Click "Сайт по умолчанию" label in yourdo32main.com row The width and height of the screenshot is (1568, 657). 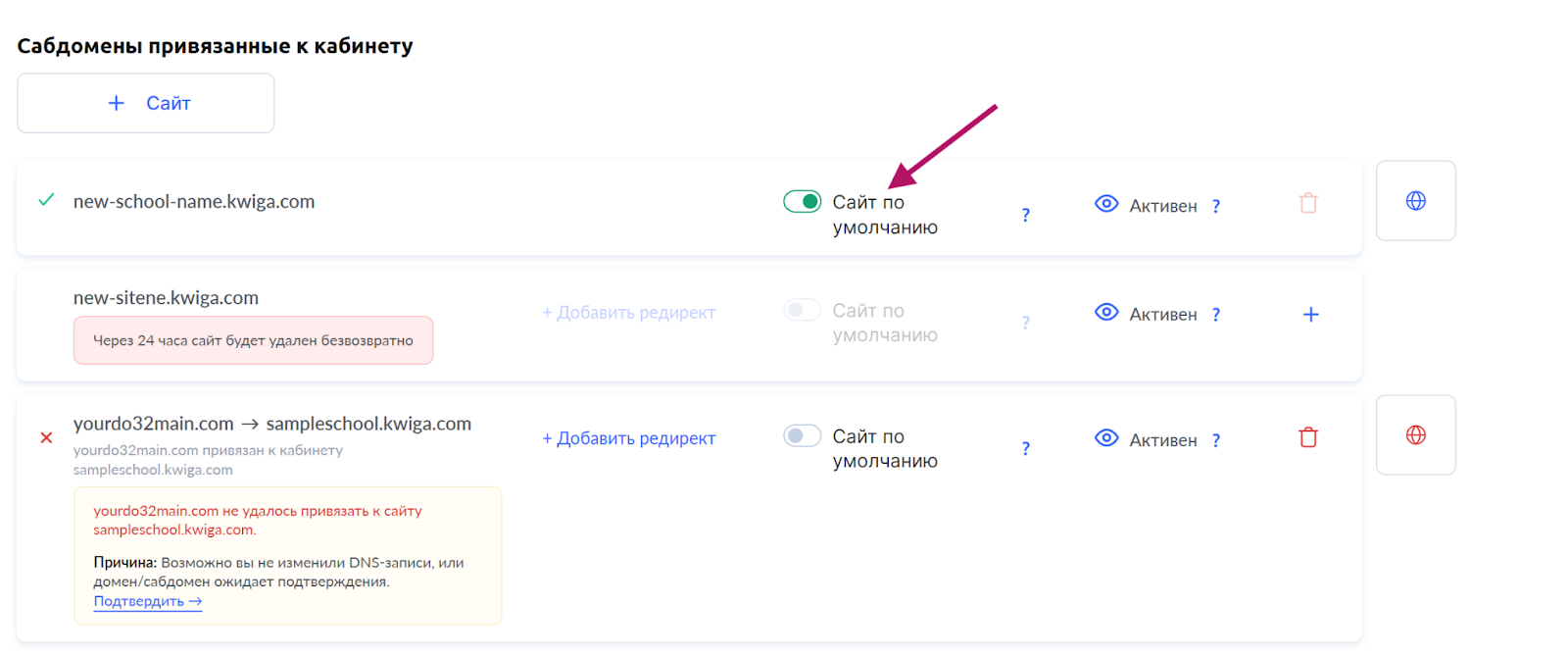click(x=885, y=448)
